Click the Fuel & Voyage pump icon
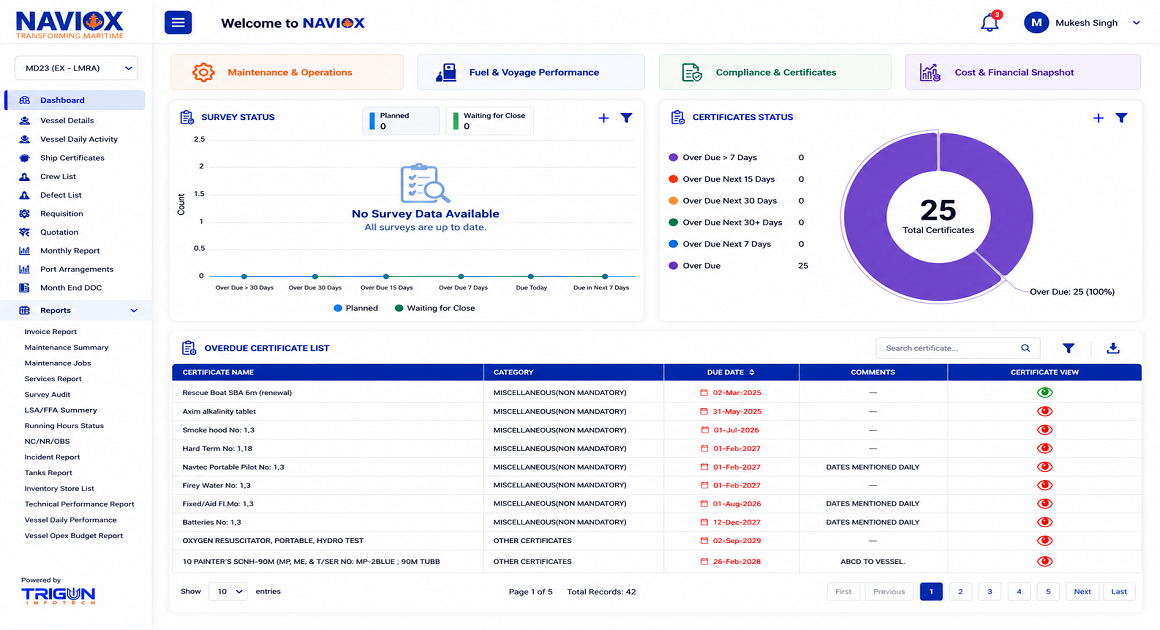The height and width of the screenshot is (630, 1160). point(446,72)
